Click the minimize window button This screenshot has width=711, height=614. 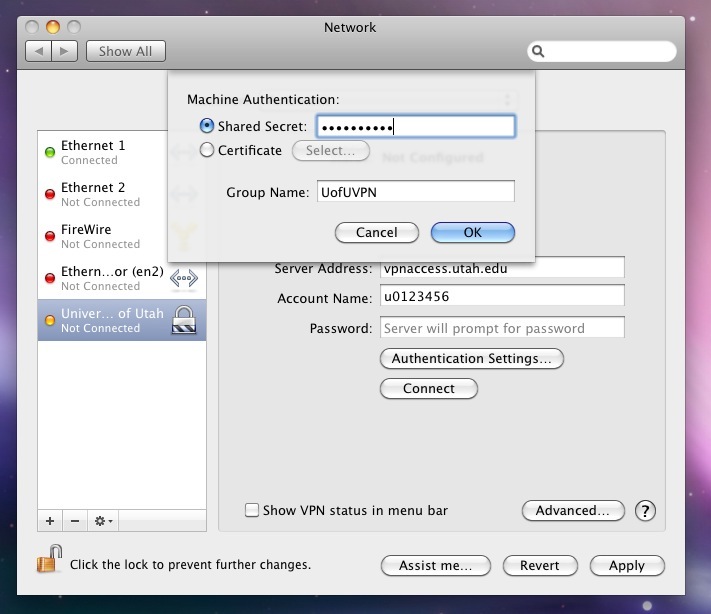tap(53, 27)
